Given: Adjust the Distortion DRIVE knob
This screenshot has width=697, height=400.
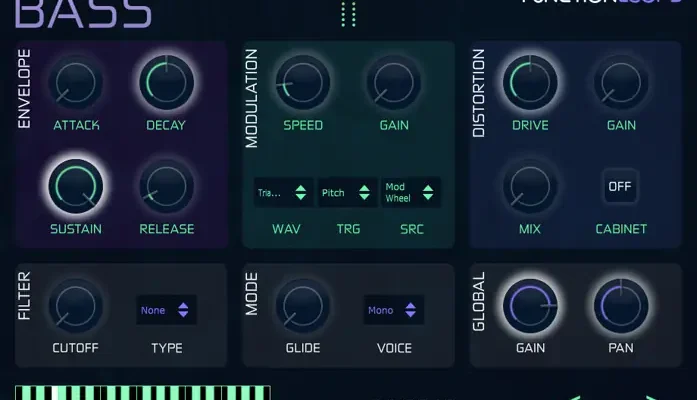Looking at the screenshot, I should point(530,83).
